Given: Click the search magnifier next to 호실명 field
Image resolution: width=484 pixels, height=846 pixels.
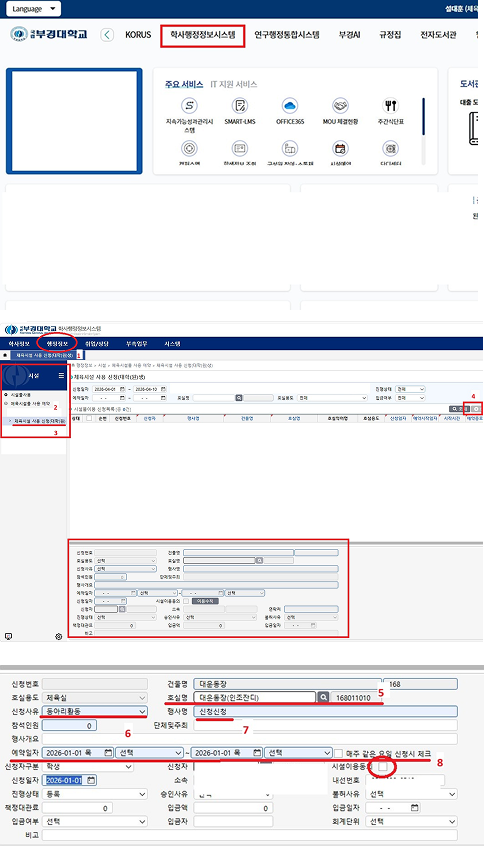Looking at the screenshot, I should pyautogui.click(x=323, y=698).
